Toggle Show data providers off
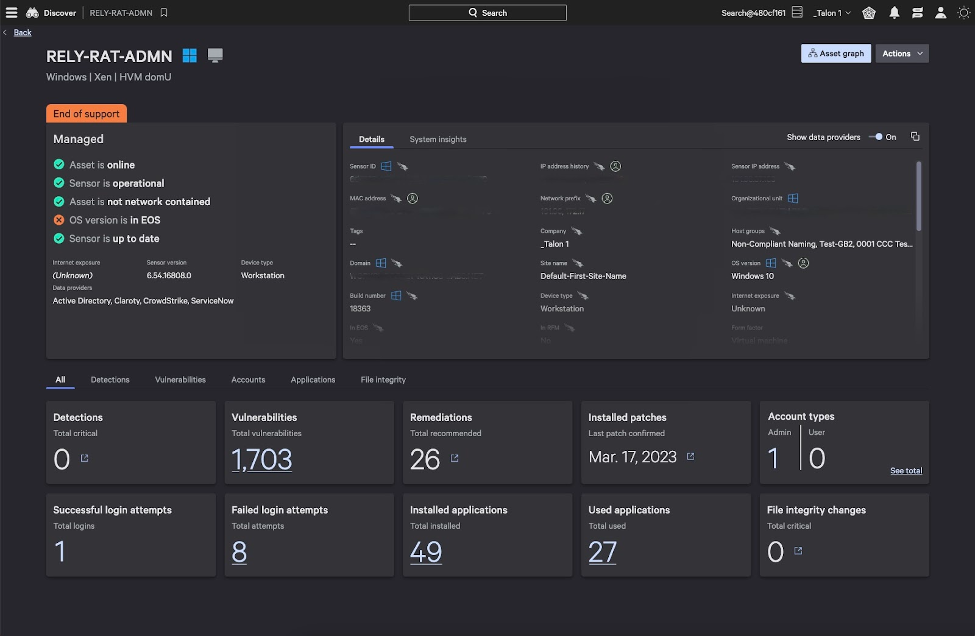Screen dimensions: 977x637 click(x=876, y=137)
